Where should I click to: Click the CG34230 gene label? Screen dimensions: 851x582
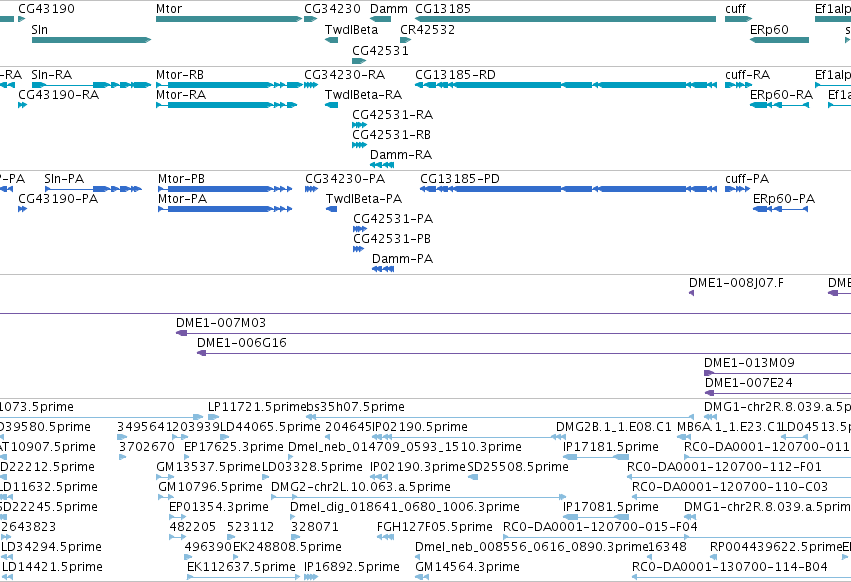pyautogui.click(x=332, y=9)
